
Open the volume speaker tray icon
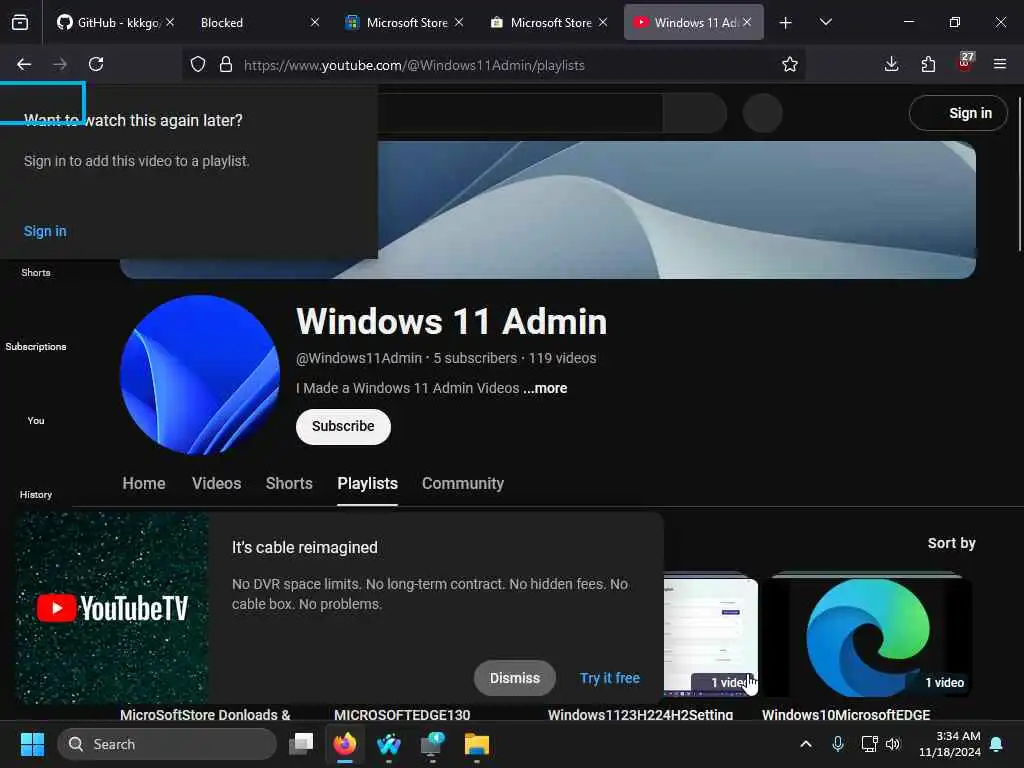click(893, 744)
